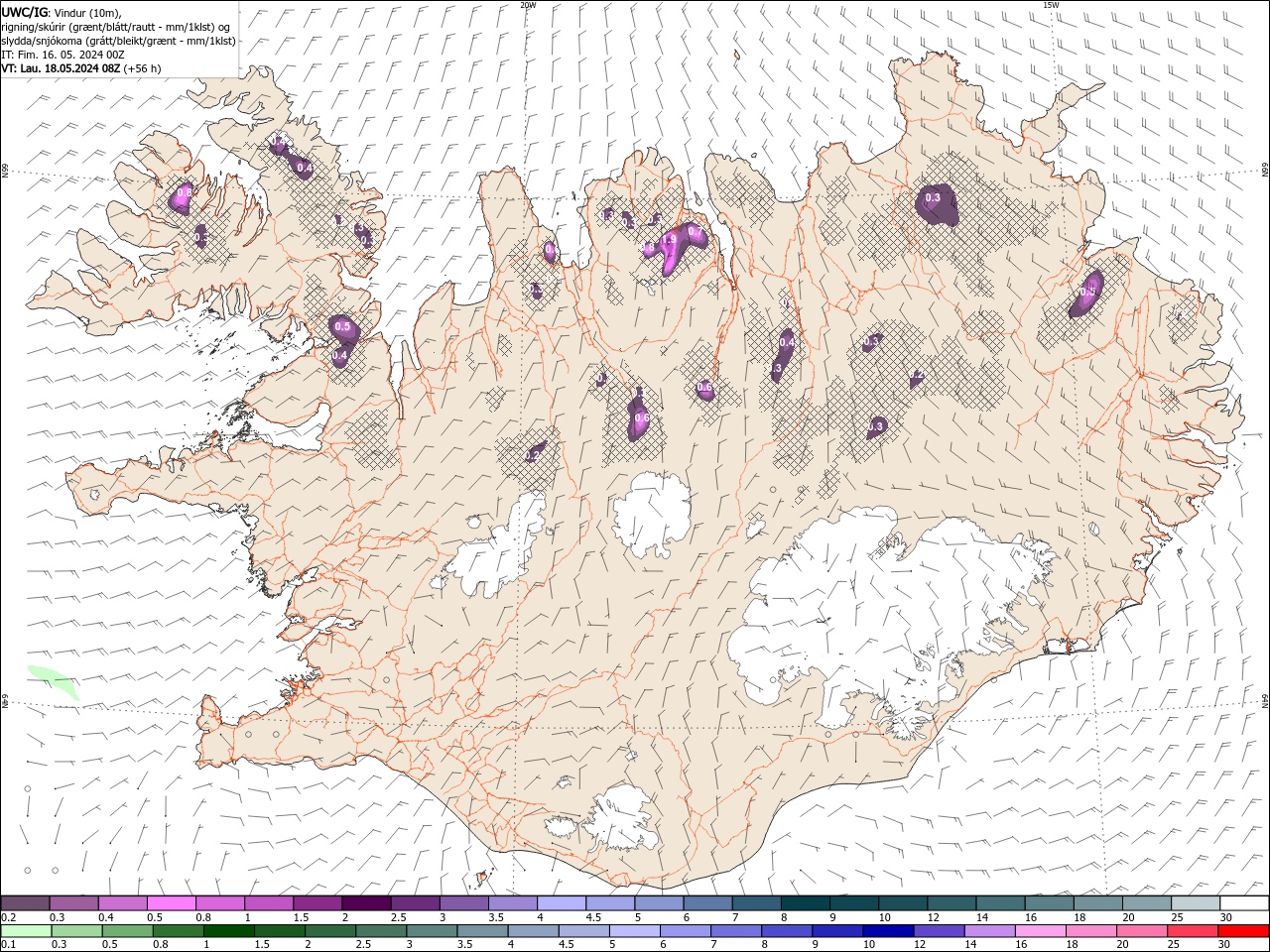Click the 'UWC/IG: Vindur (10m)' title text
This screenshot has width=1270, height=952.
pyautogui.click(x=61, y=12)
